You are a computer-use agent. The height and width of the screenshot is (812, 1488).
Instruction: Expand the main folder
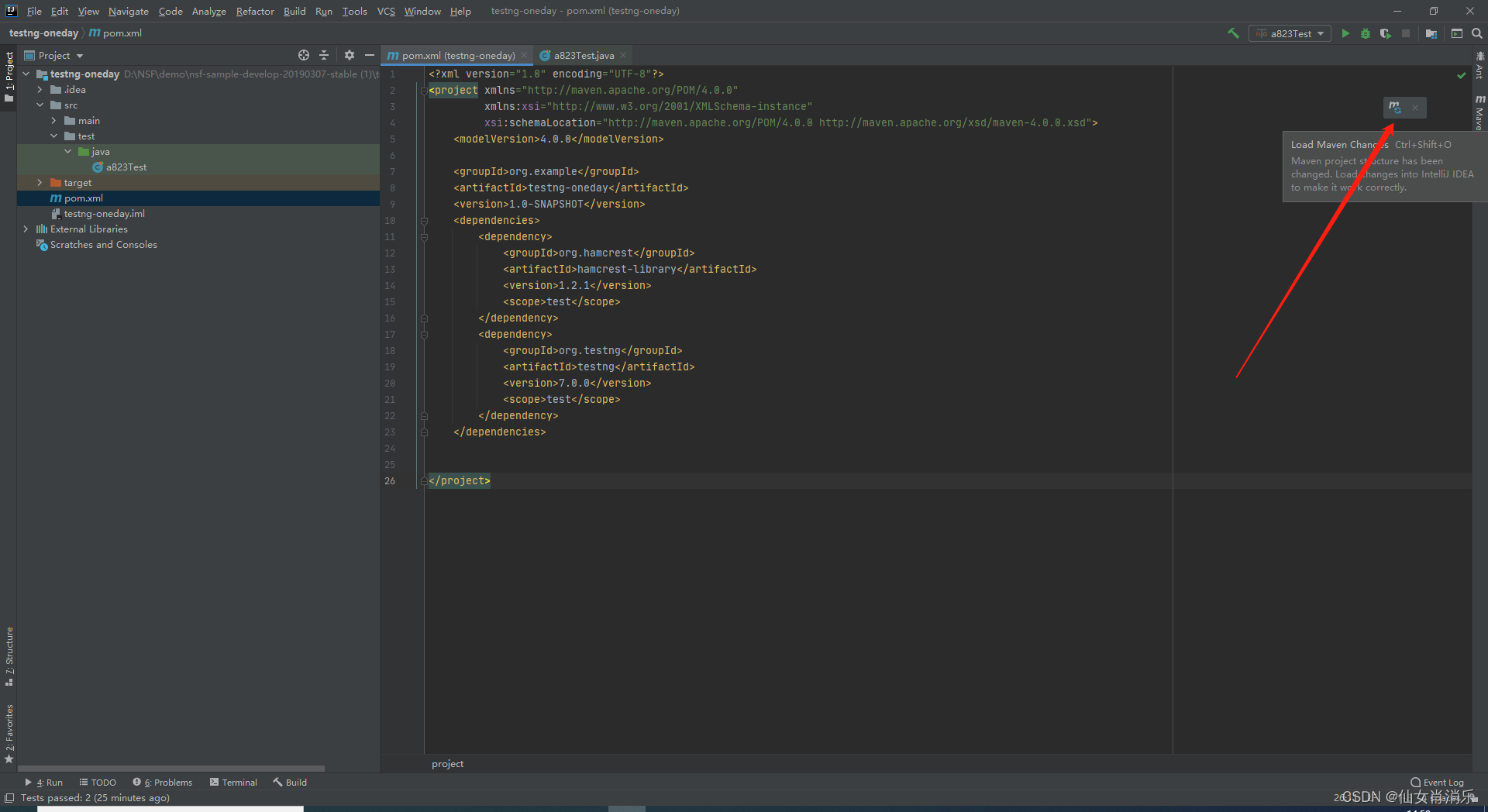tap(53, 121)
